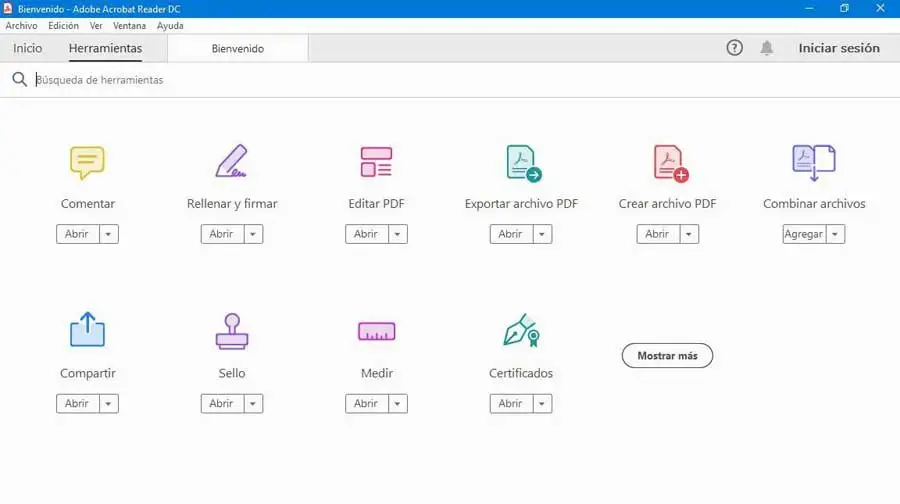This screenshot has width=900, height=504.
Task: Open the help question mark icon
Action: pyautogui.click(x=734, y=48)
